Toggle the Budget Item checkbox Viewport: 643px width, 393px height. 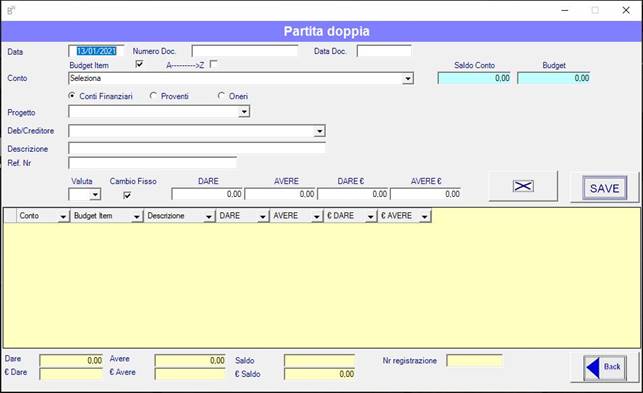(139, 64)
